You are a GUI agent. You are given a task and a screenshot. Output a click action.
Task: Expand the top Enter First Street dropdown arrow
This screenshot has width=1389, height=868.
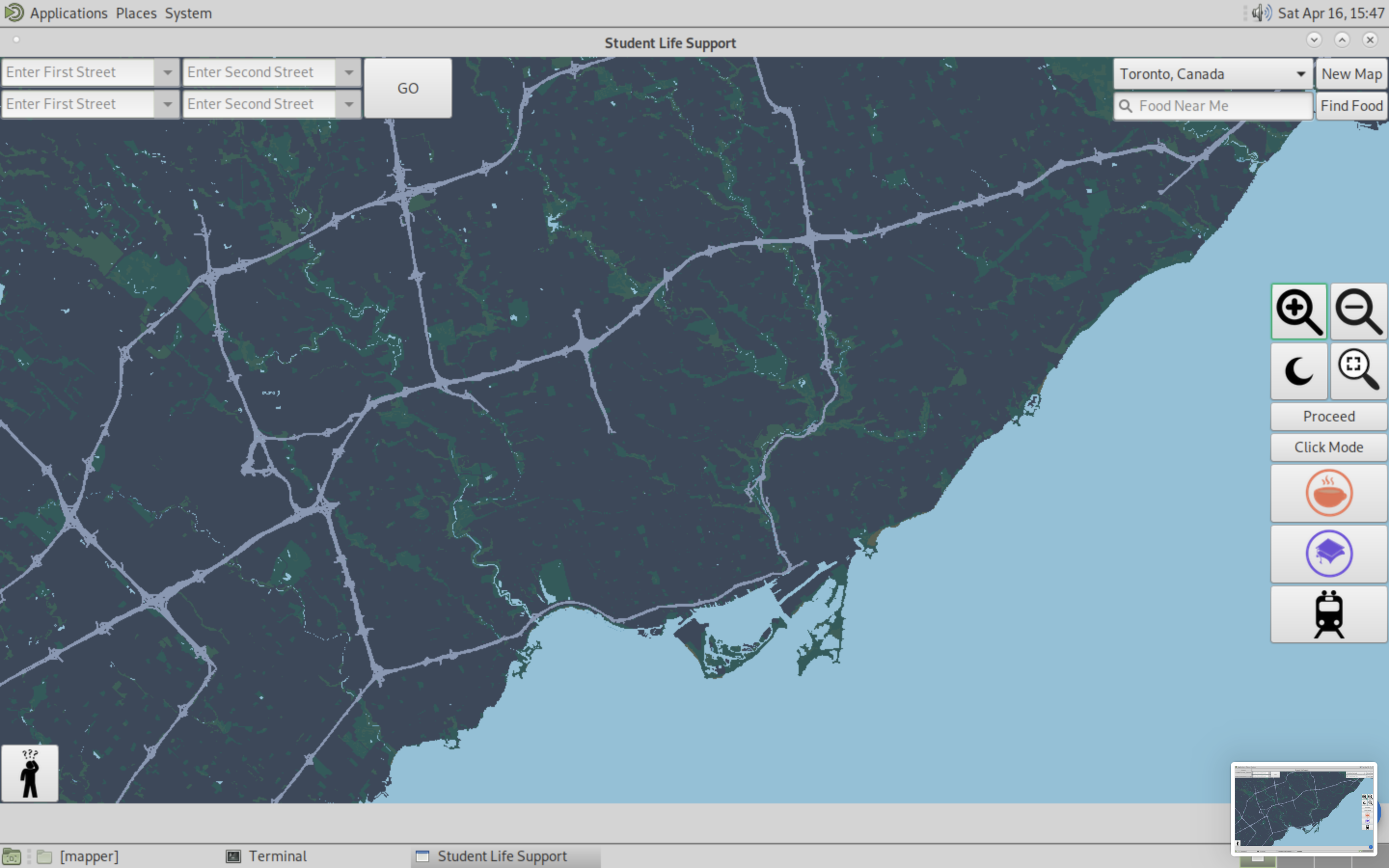tap(168, 72)
